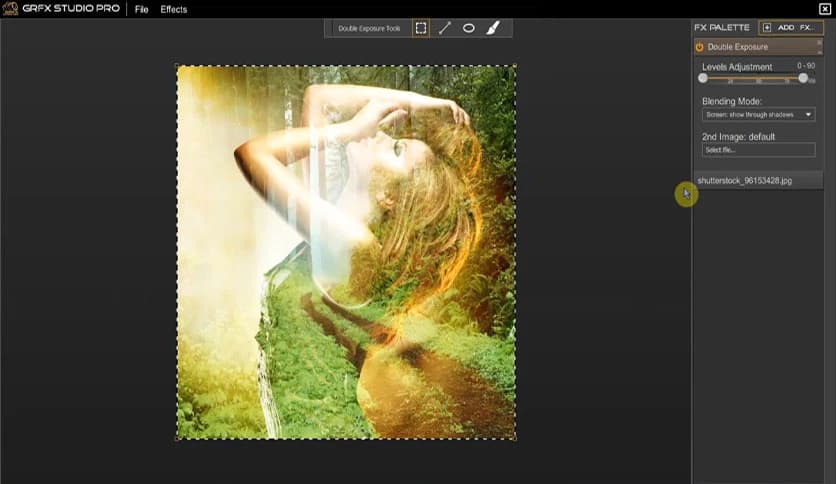The height and width of the screenshot is (484, 836).
Task: Click Select file for 2nd Image
Action: [758, 150]
